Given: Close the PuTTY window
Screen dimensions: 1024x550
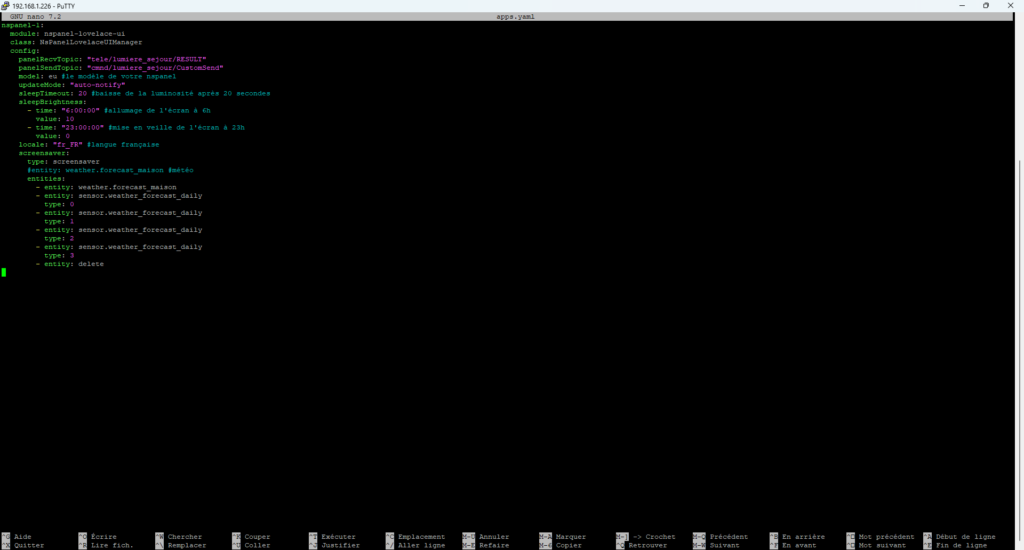Looking at the screenshot, I should (x=1010, y=5).
